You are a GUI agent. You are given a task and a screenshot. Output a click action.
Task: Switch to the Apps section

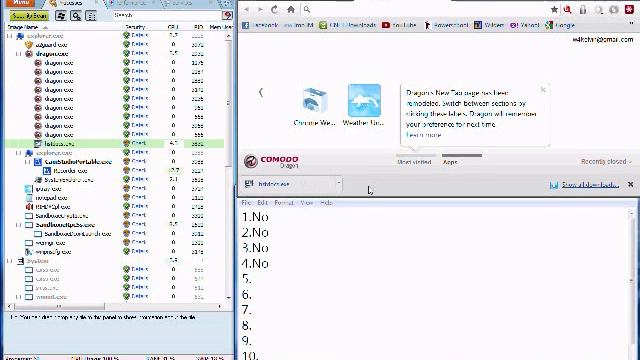pos(461,160)
